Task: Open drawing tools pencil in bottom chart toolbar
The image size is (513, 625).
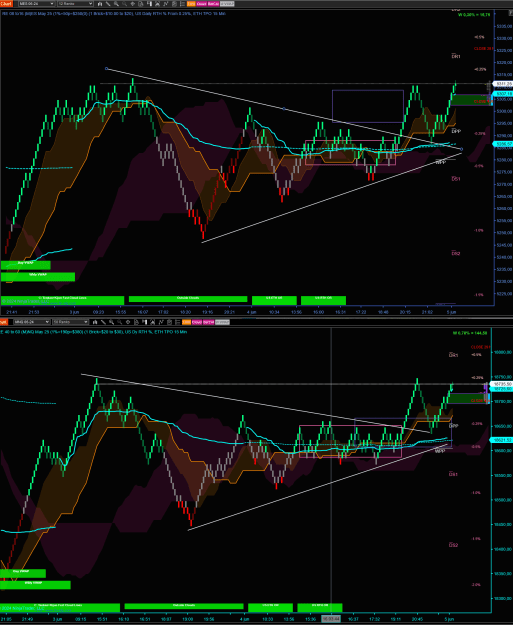Action: (104, 322)
